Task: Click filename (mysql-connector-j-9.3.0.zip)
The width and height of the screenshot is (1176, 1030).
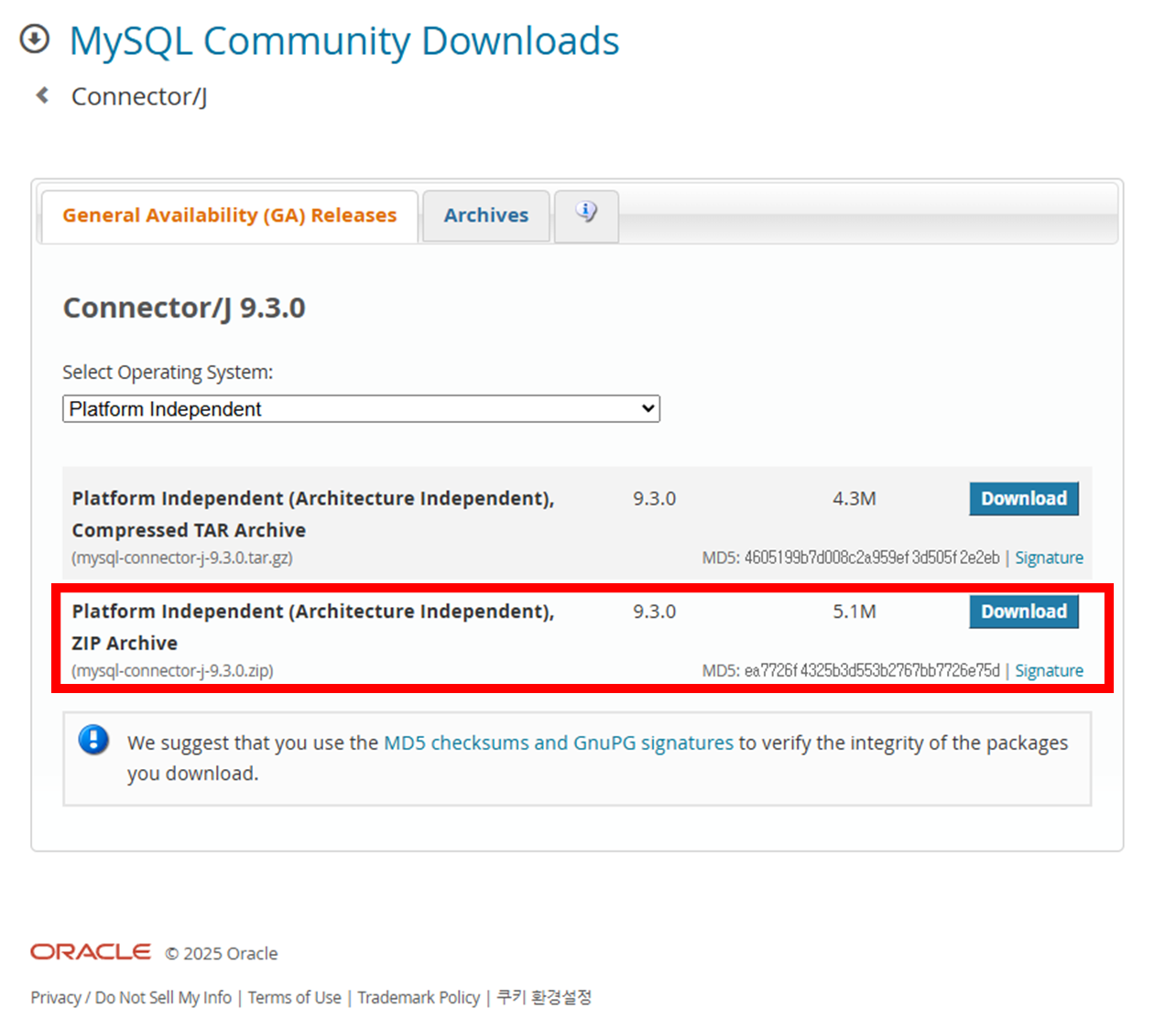Action: click(172, 670)
